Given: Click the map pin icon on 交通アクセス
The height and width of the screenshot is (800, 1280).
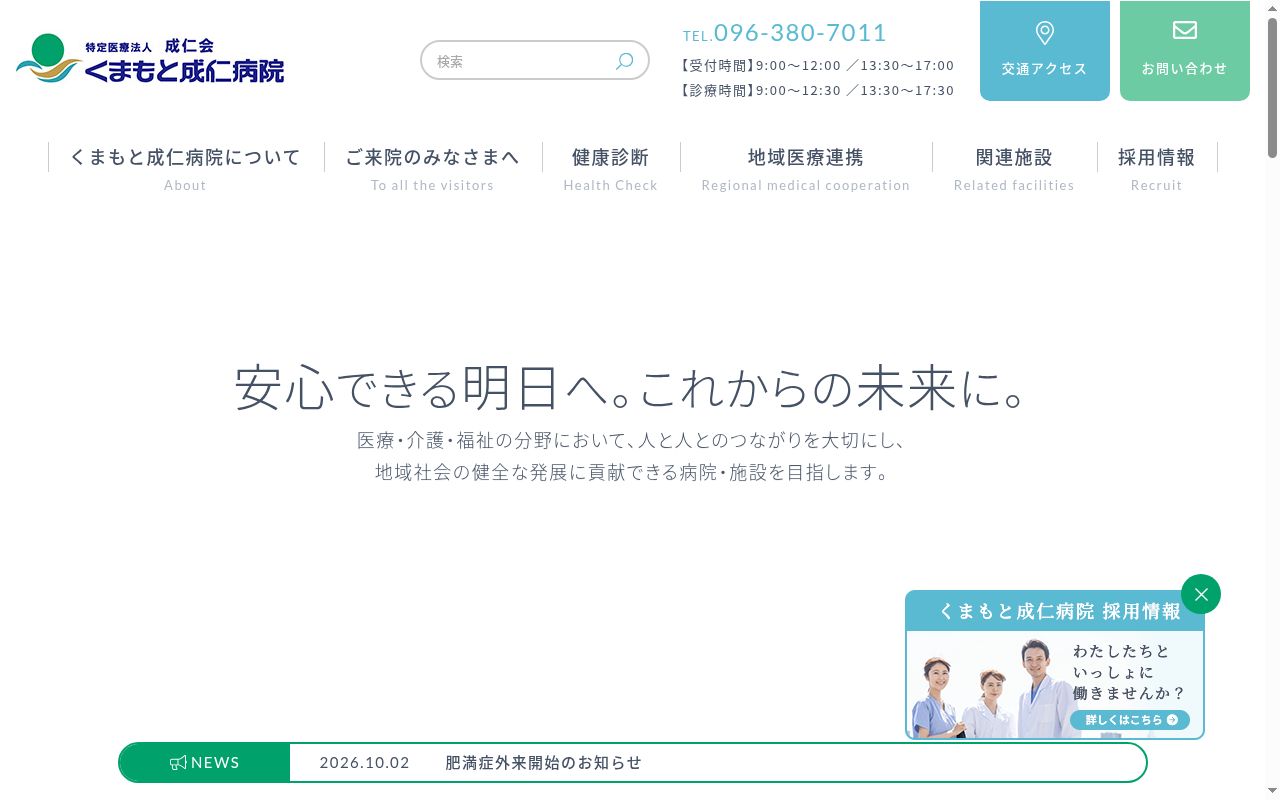Looking at the screenshot, I should click(x=1044, y=33).
